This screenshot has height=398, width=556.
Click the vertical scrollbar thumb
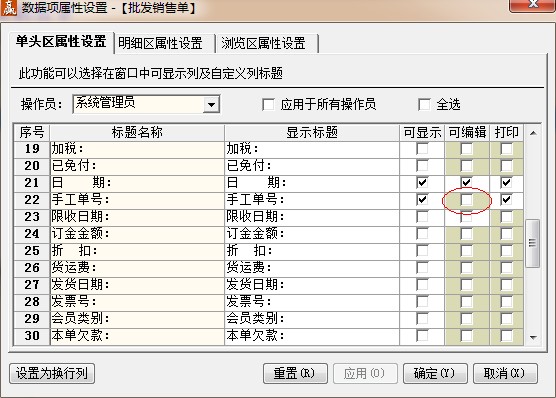point(533,243)
